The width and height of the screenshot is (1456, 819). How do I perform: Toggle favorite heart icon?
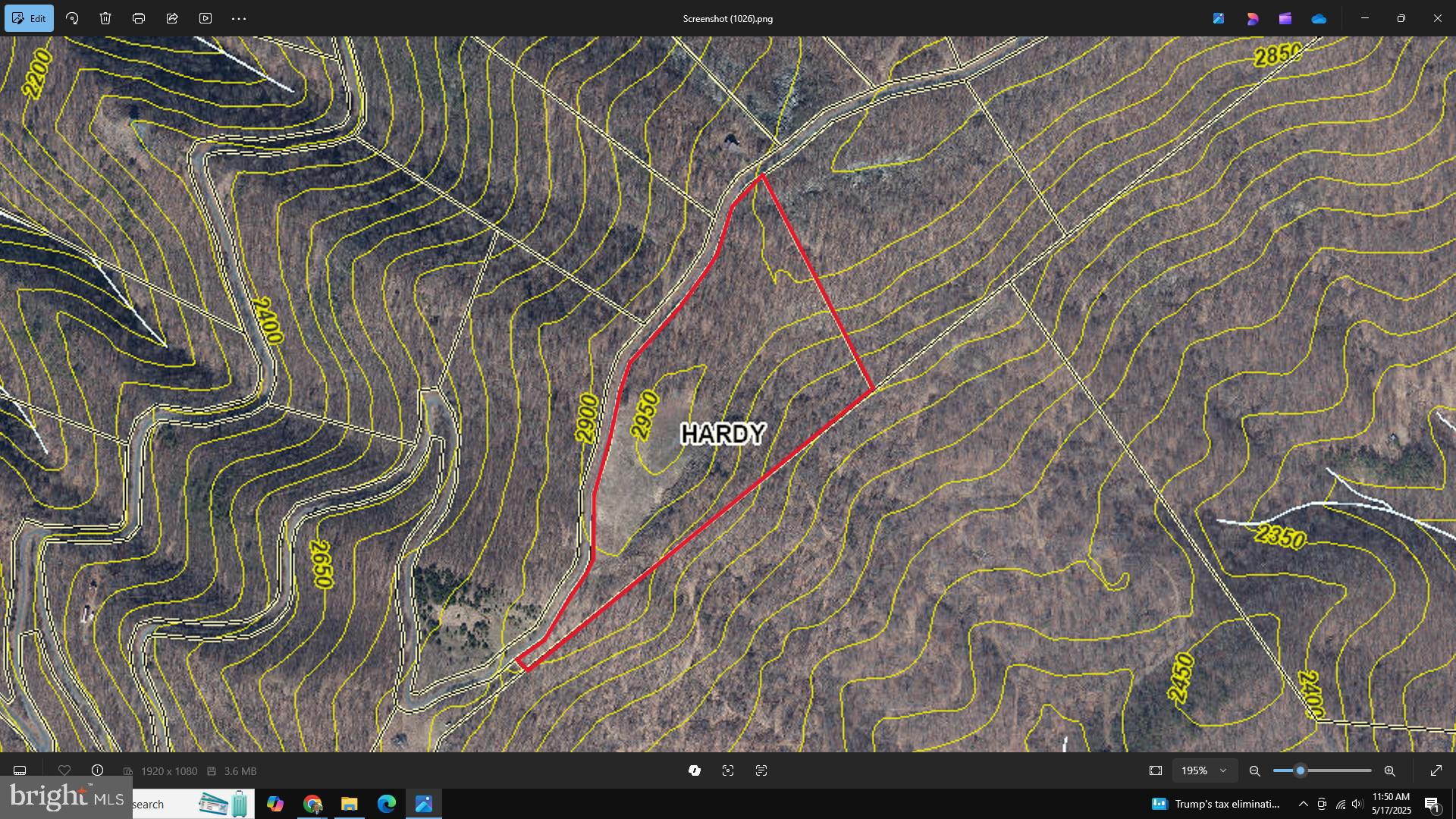pos(64,770)
